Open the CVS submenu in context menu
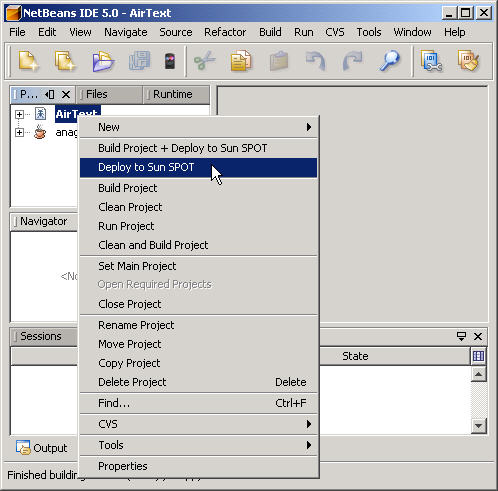The width and height of the screenshot is (498, 491). click(199, 424)
